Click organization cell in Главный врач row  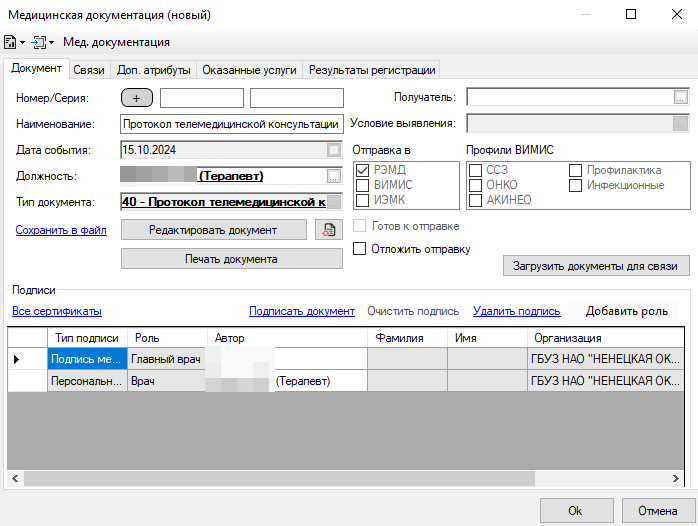(605, 359)
